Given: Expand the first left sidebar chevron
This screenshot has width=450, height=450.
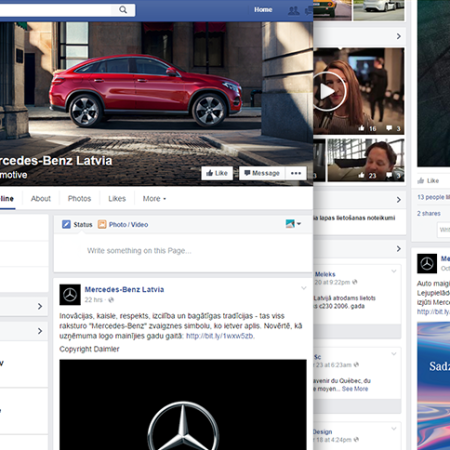Looking at the screenshot, I should pyautogui.click(x=40, y=306).
